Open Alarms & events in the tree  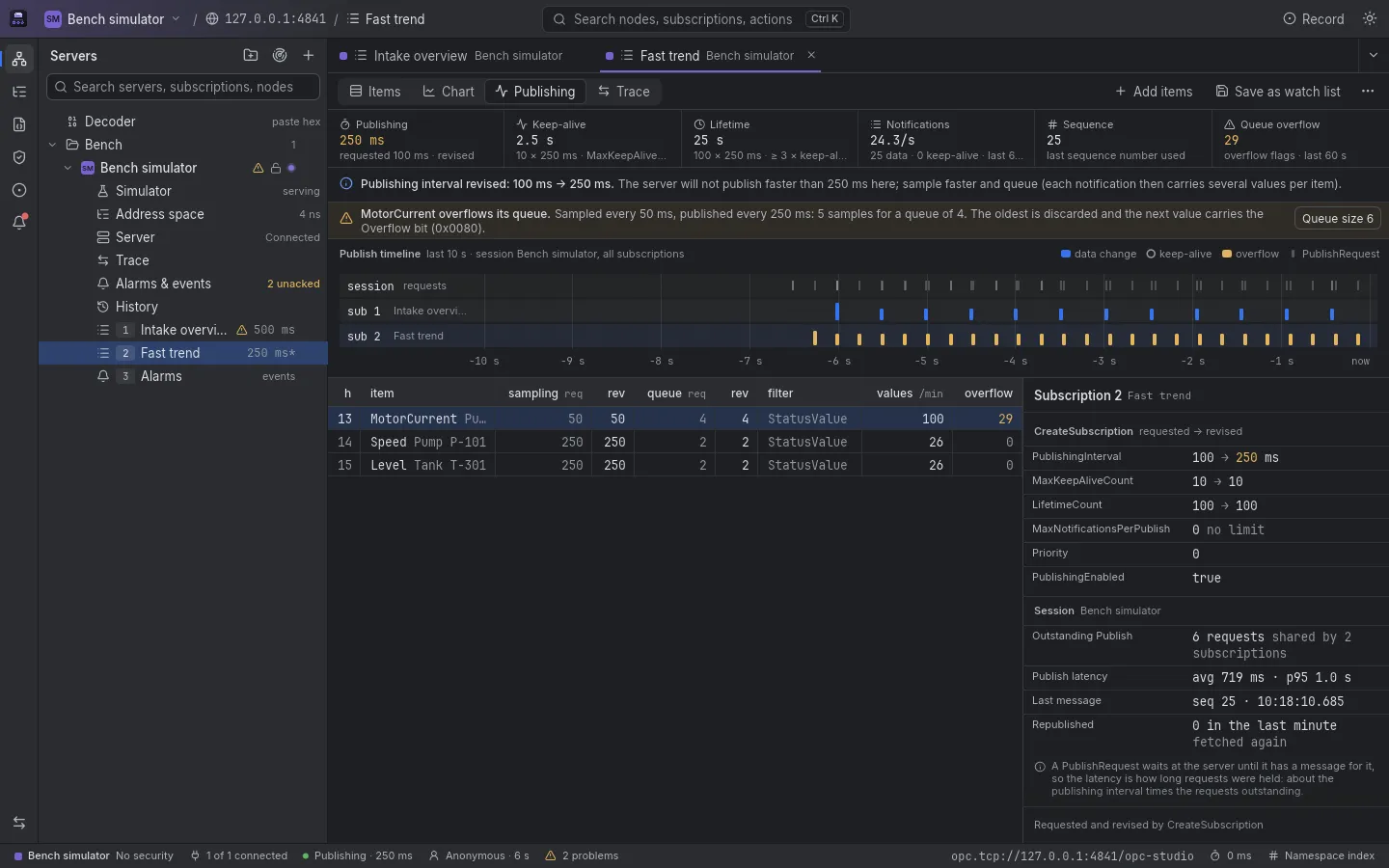pos(183,284)
